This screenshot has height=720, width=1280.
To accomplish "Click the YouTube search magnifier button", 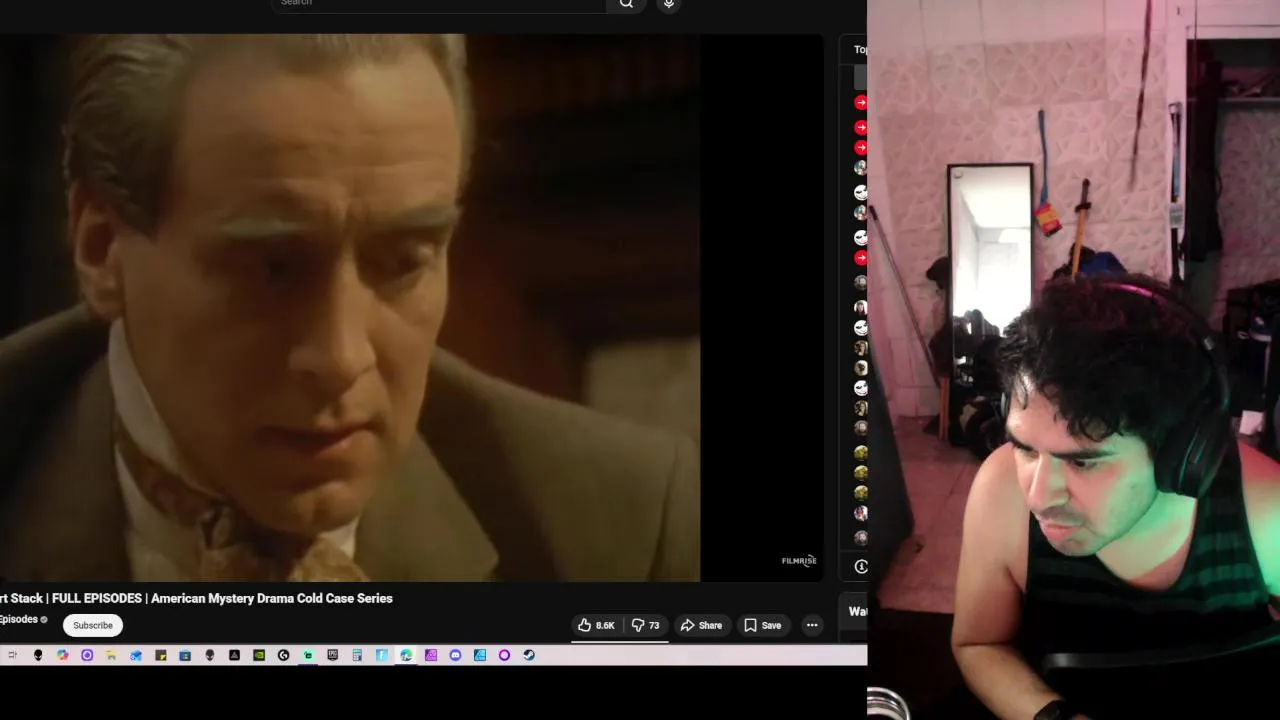I will pyautogui.click(x=626, y=4).
